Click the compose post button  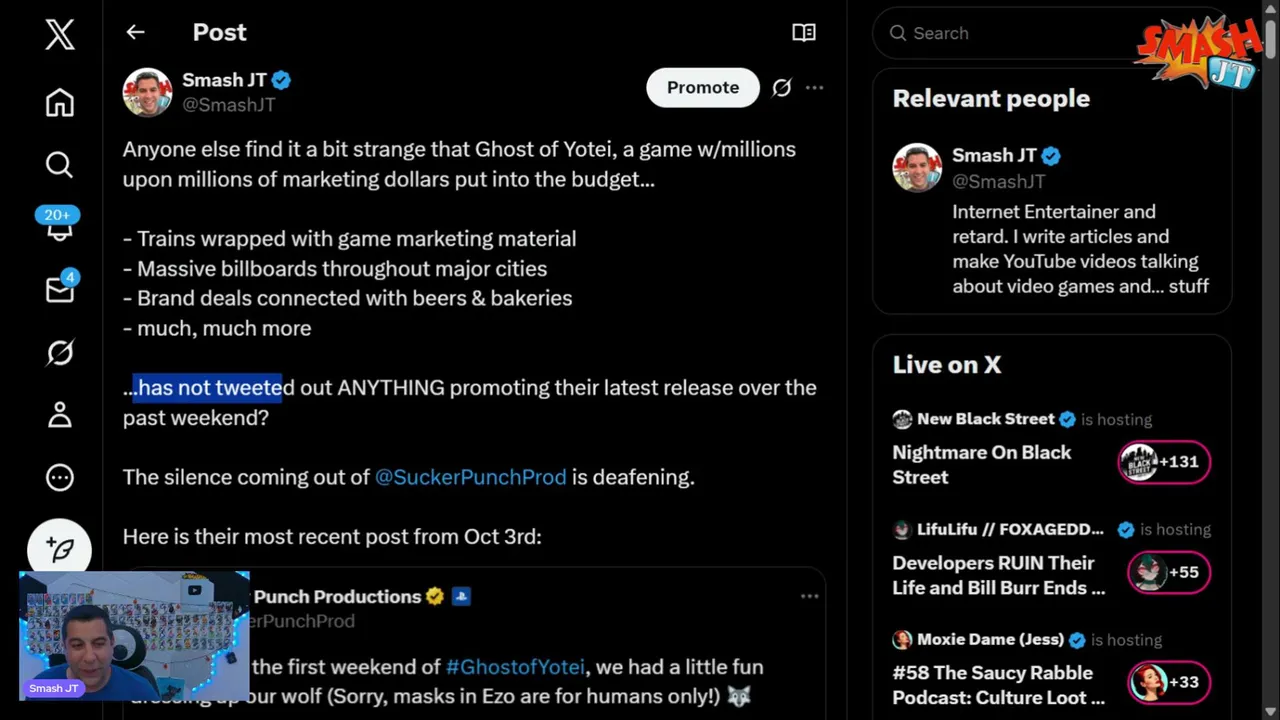click(x=60, y=549)
